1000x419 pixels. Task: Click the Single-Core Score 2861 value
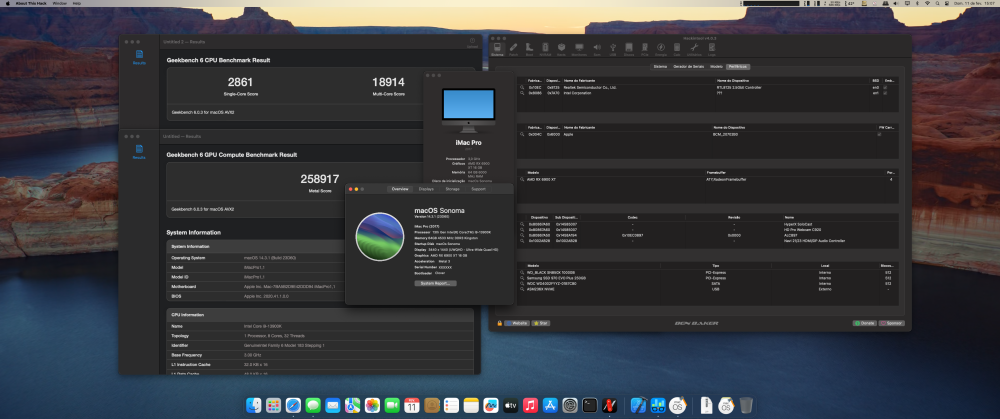(240, 82)
